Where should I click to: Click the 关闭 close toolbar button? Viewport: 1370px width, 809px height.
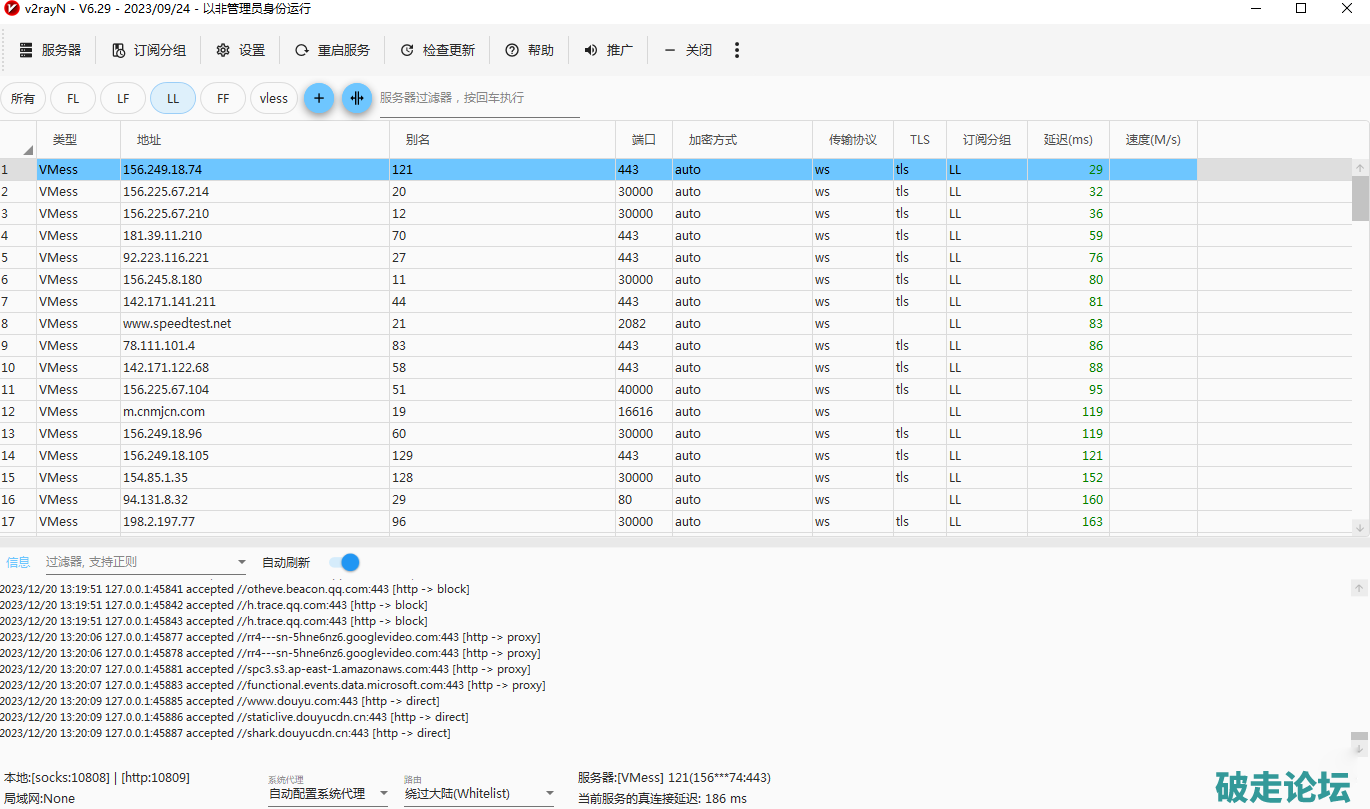688,50
